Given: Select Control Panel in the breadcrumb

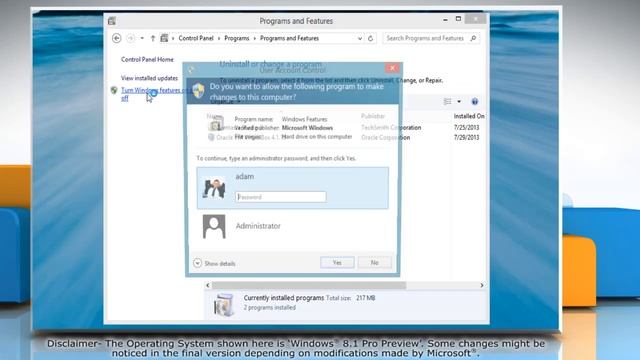Looking at the screenshot, I should pos(196,38).
